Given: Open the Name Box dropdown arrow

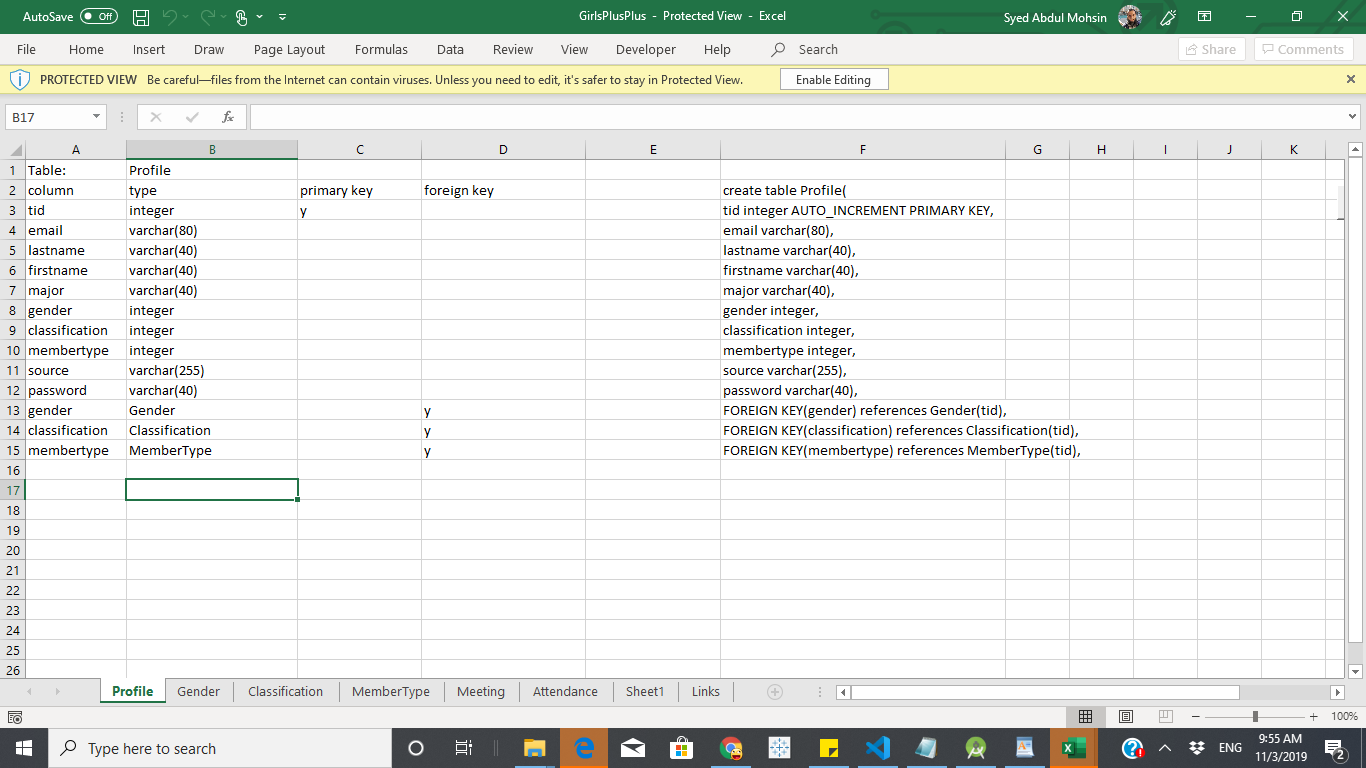Looking at the screenshot, I should coord(96,117).
